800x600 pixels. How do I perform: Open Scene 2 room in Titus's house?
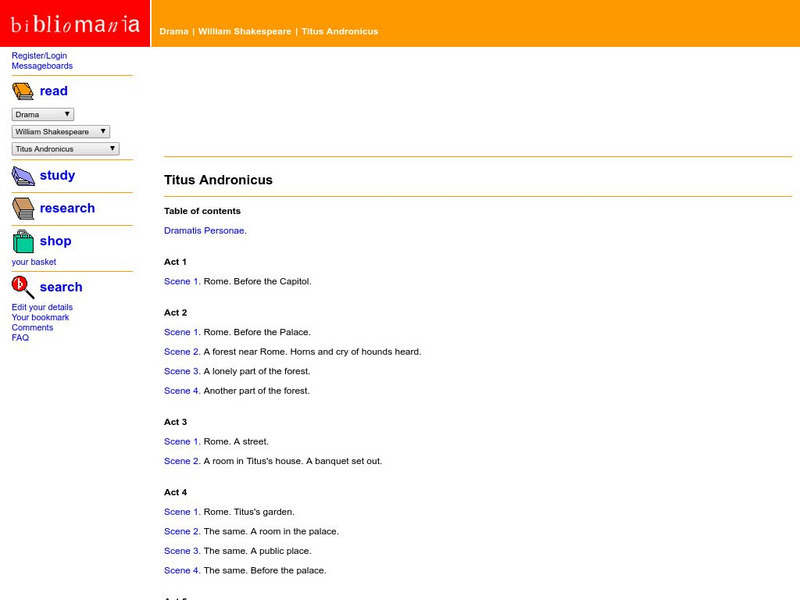182,461
